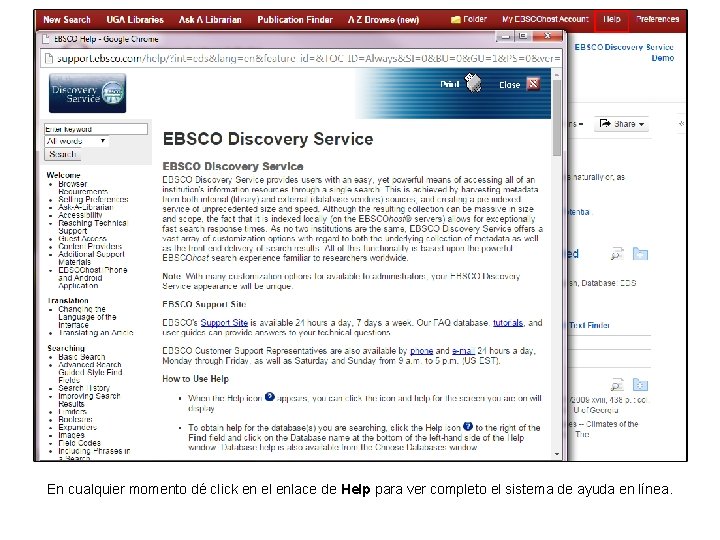Image resolution: width=720 pixels, height=540 pixels.
Task: Minimize the EBSCO Help Chrome window
Action: [506, 36]
